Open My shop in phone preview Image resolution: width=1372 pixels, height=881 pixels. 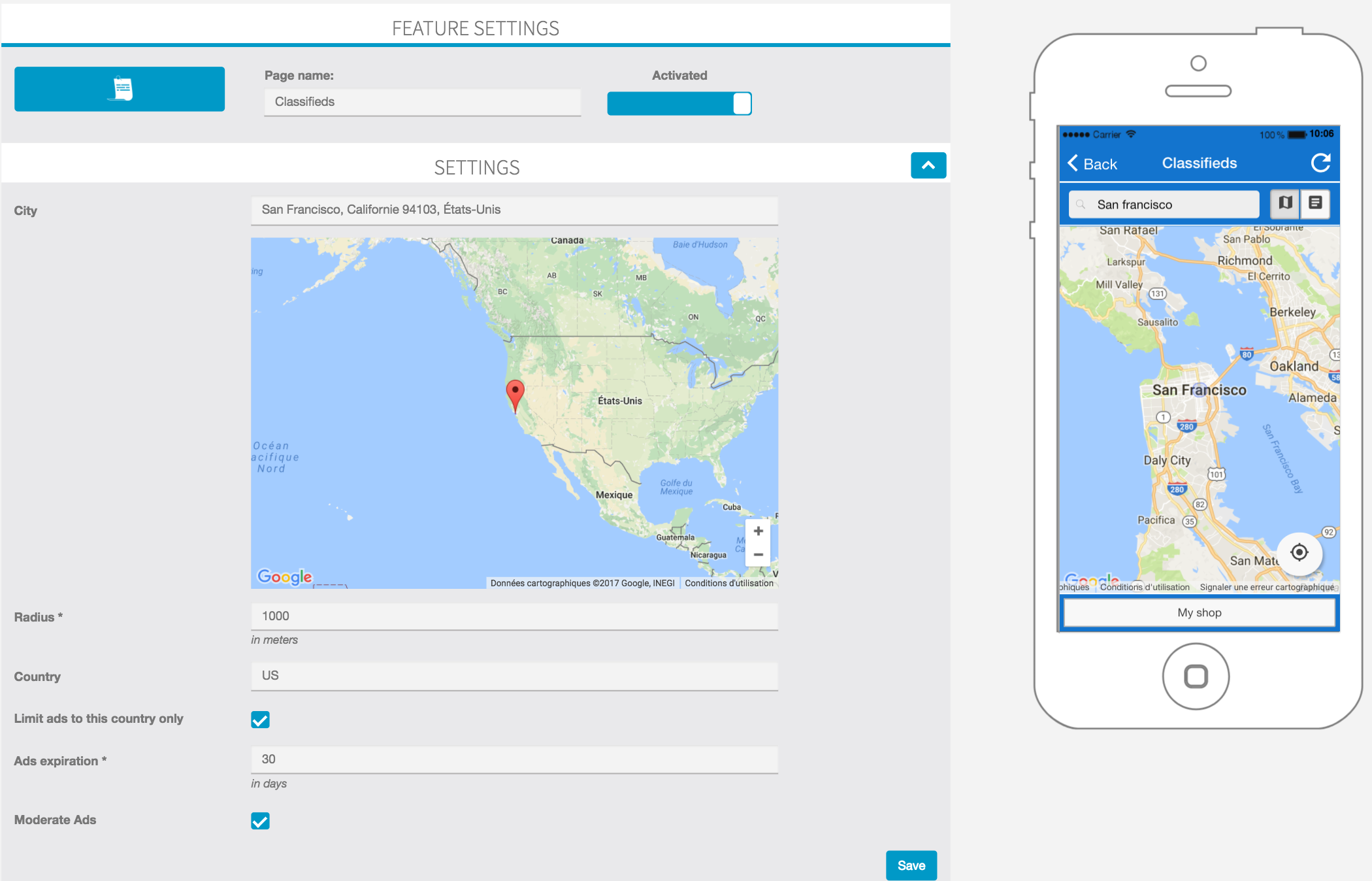point(1199,613)
